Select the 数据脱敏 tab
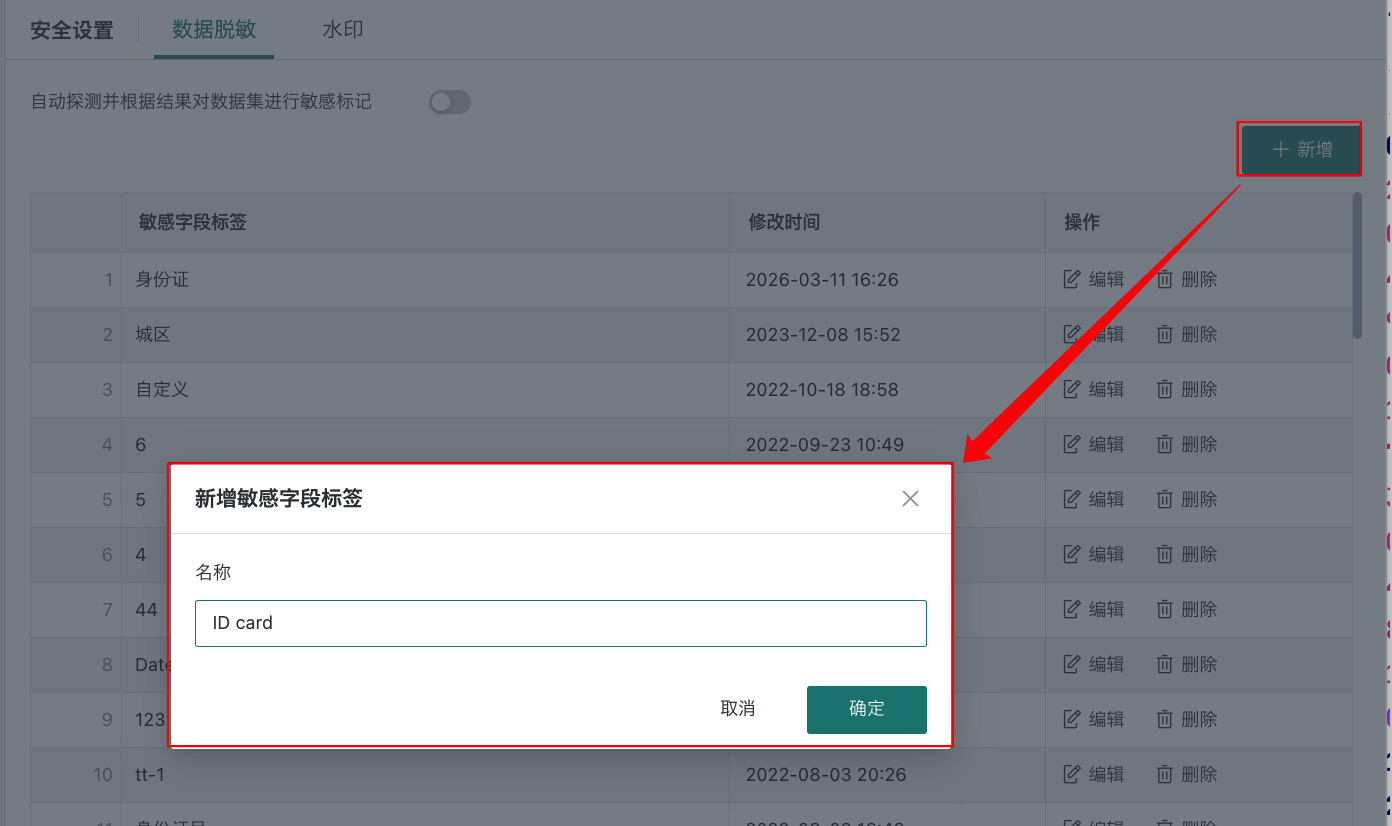Image resolution: width=1392 pixels, height=826 pixels. pos(213,30)
